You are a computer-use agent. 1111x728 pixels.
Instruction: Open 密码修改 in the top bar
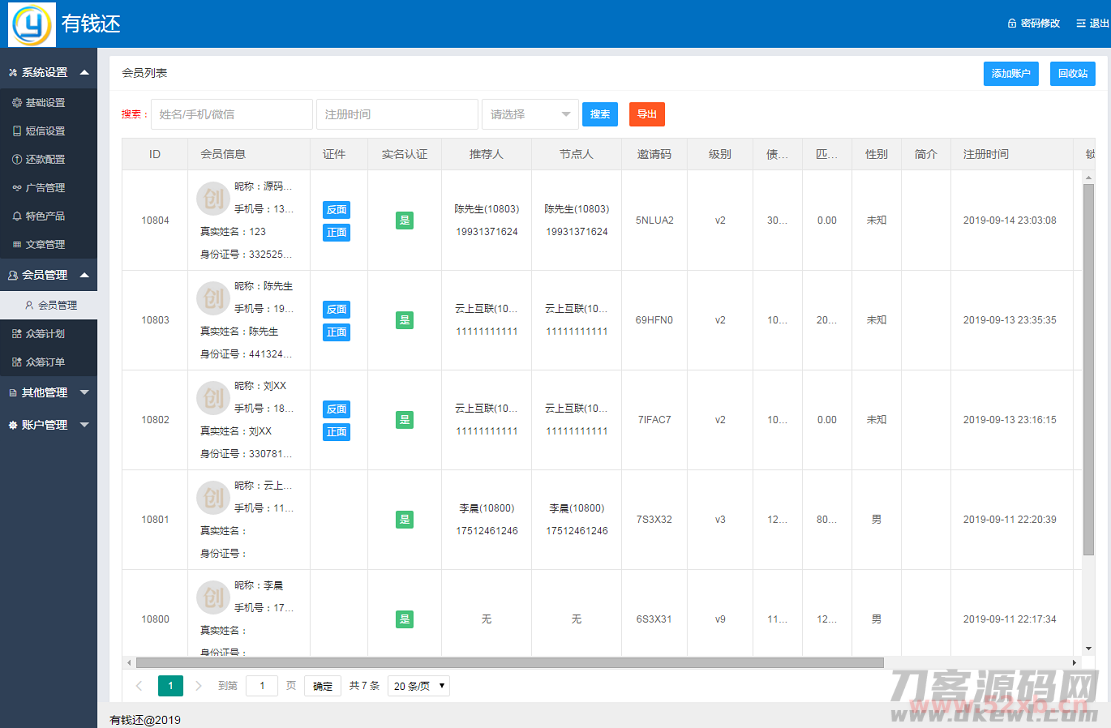tap(1034, 23)
